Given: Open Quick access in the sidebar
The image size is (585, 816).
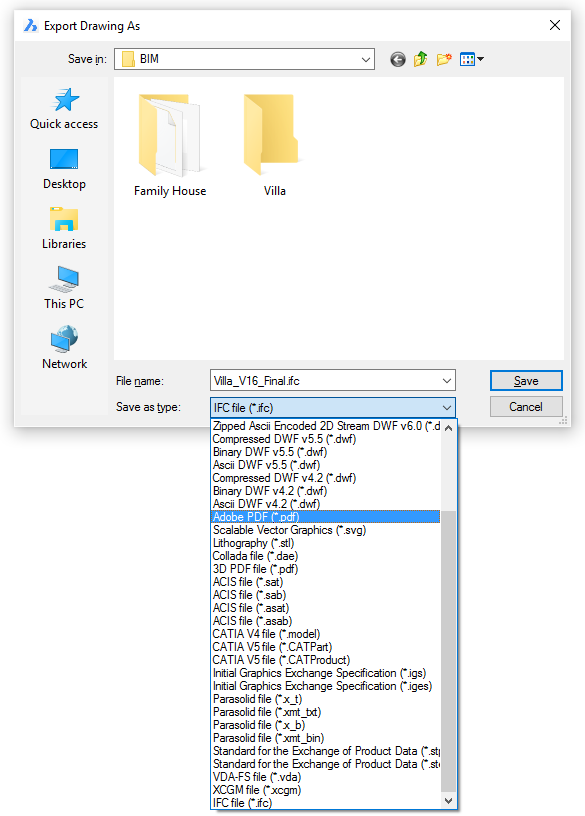Looking at the screenshot, I should click(x=64, y=108).
